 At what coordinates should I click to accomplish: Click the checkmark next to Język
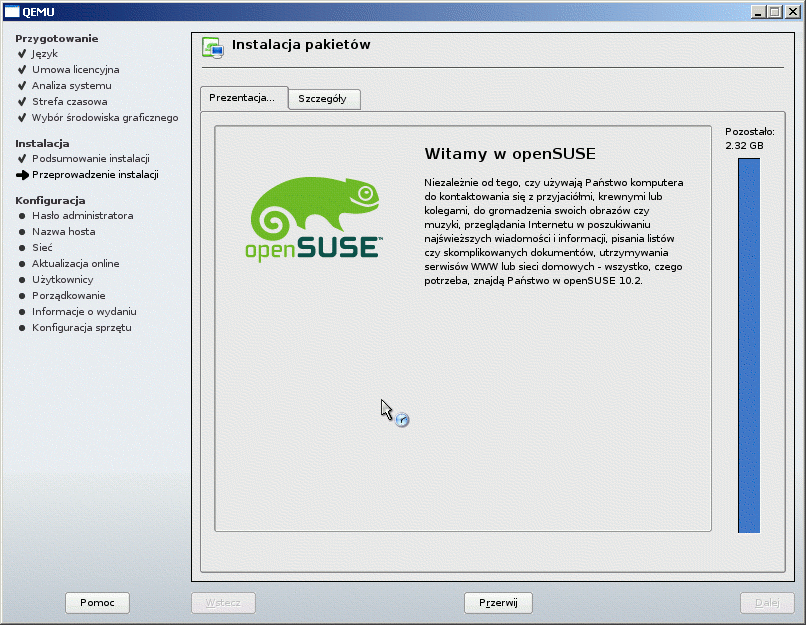(21, 54)
